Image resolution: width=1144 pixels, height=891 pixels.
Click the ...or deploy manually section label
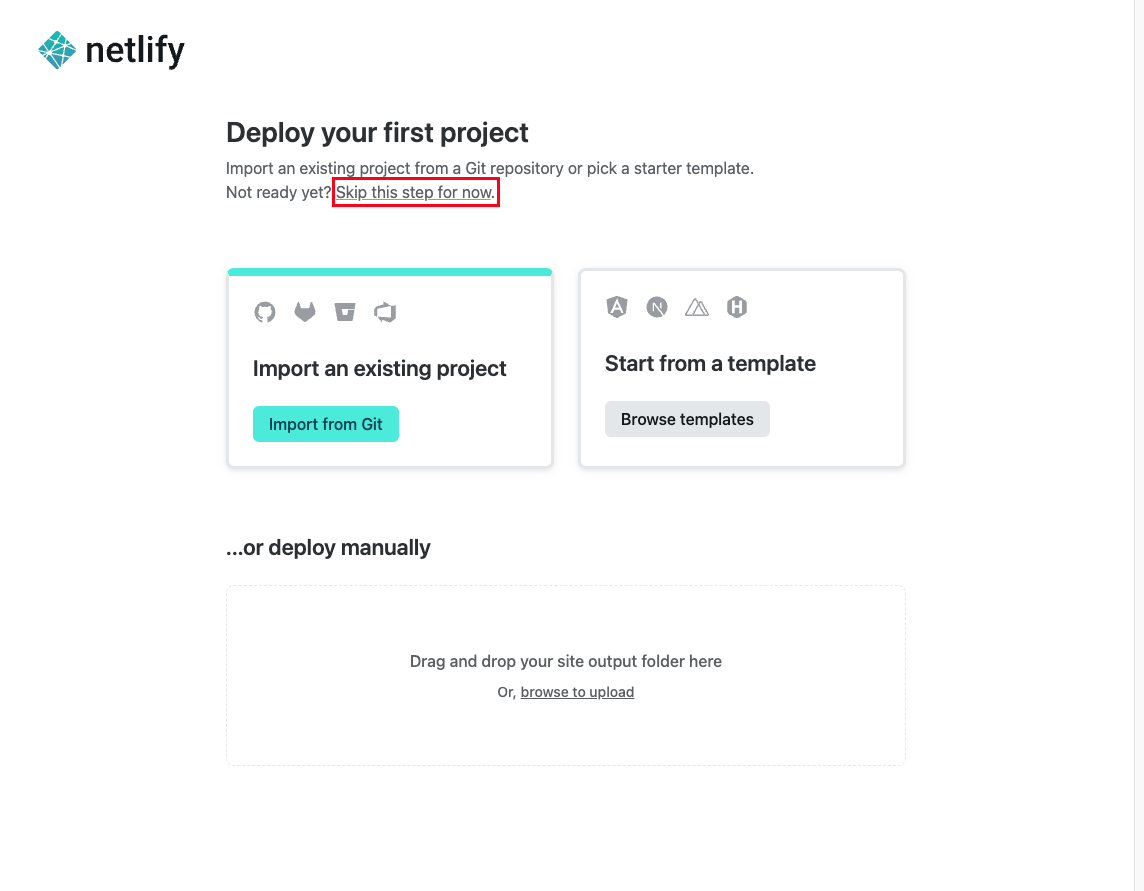[x=328, y=547]
